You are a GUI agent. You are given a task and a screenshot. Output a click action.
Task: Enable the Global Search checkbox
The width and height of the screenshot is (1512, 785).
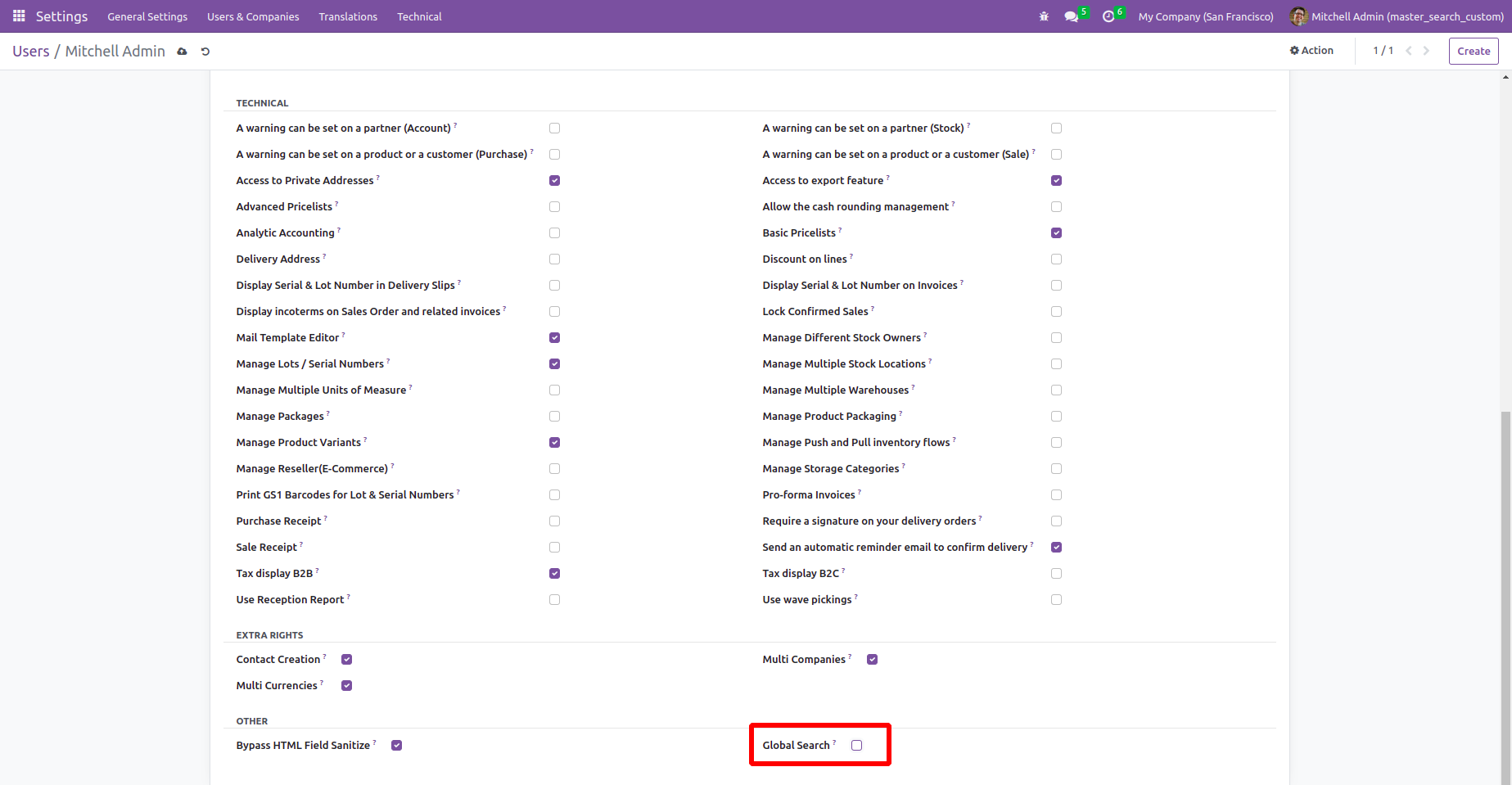856,745
